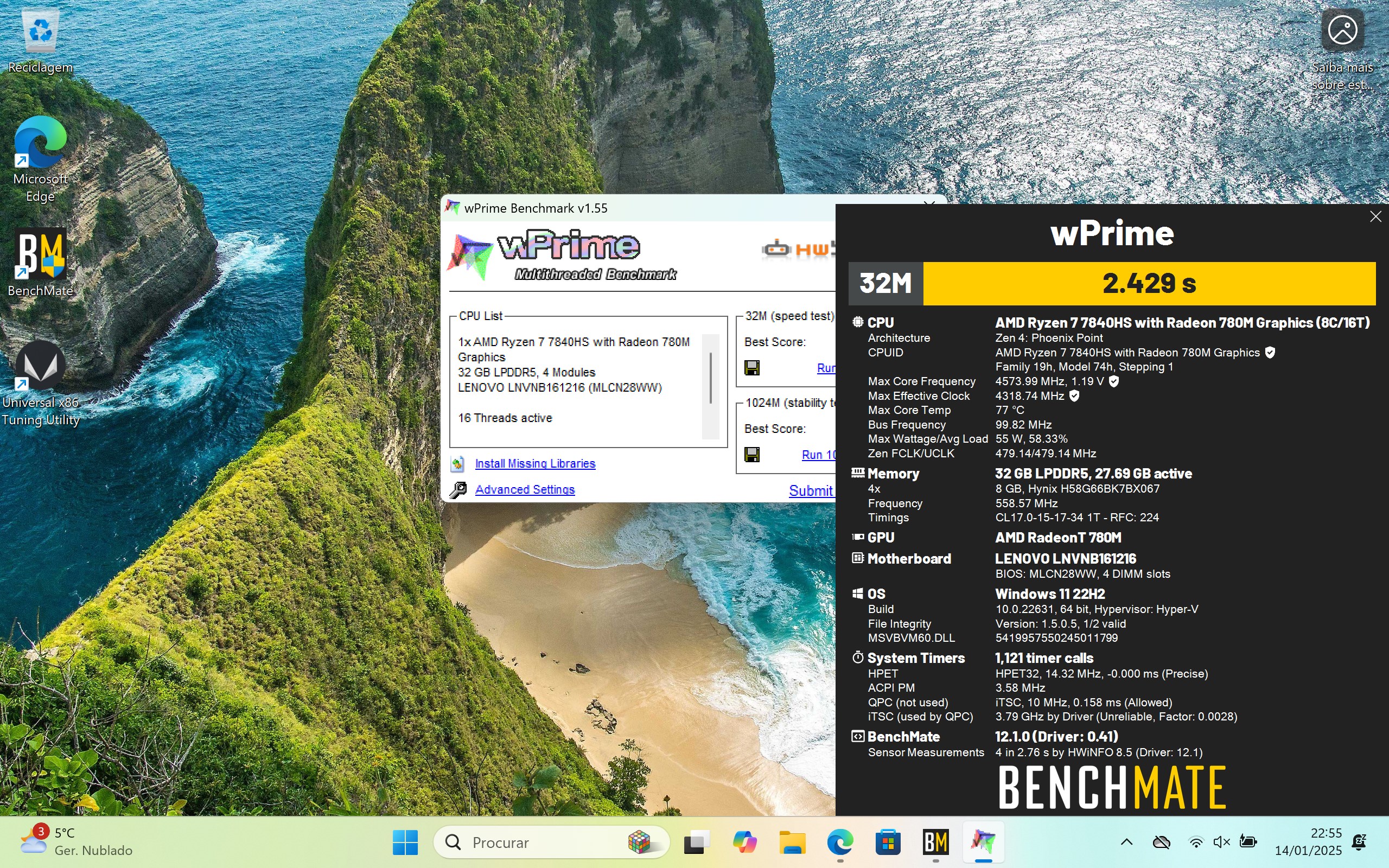Image resolution: width=1389 pixels, height=868 pixels.
Task: Close the BenchMate wPrime result panel
Action: pos(1375,216)
